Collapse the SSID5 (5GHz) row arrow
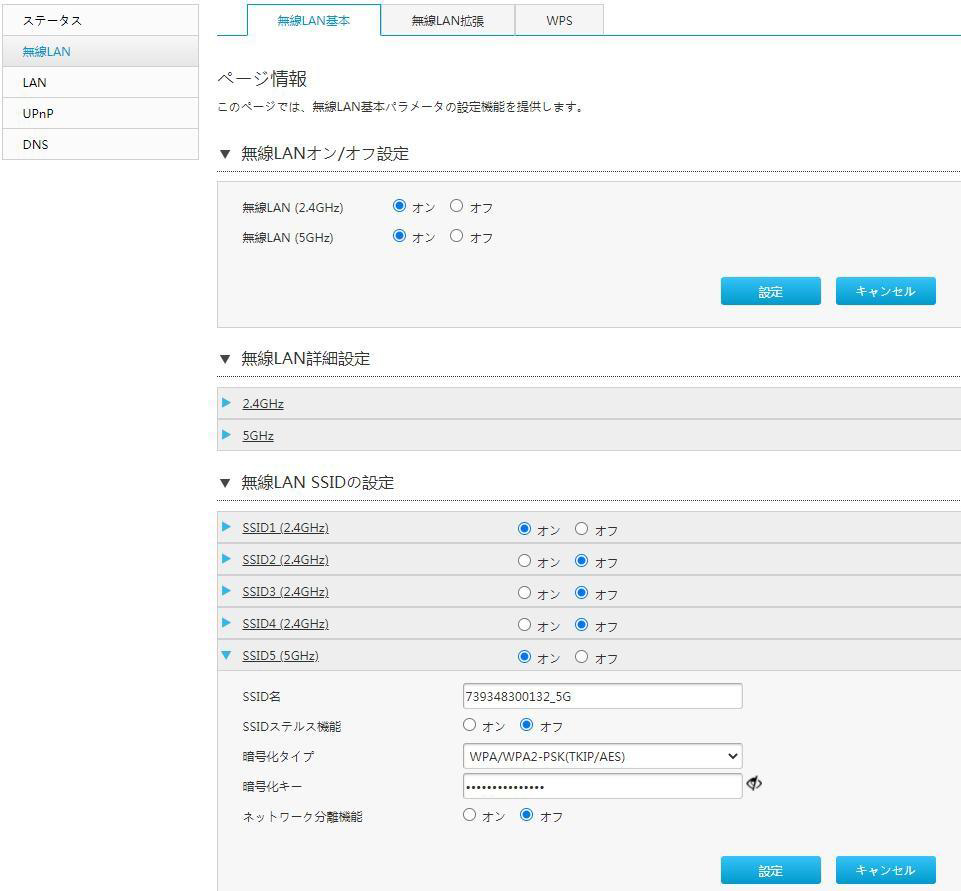This screenshot has width=961, height=891. [x=226, y=655]
